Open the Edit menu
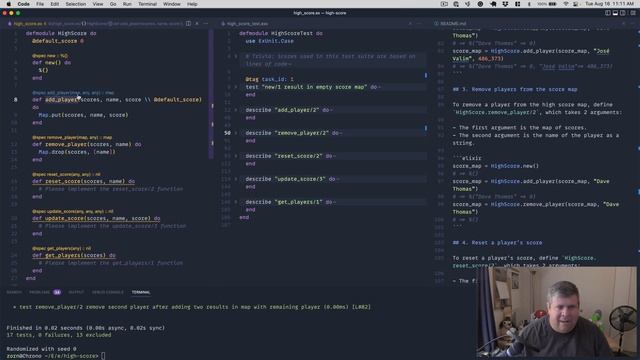 55,4
